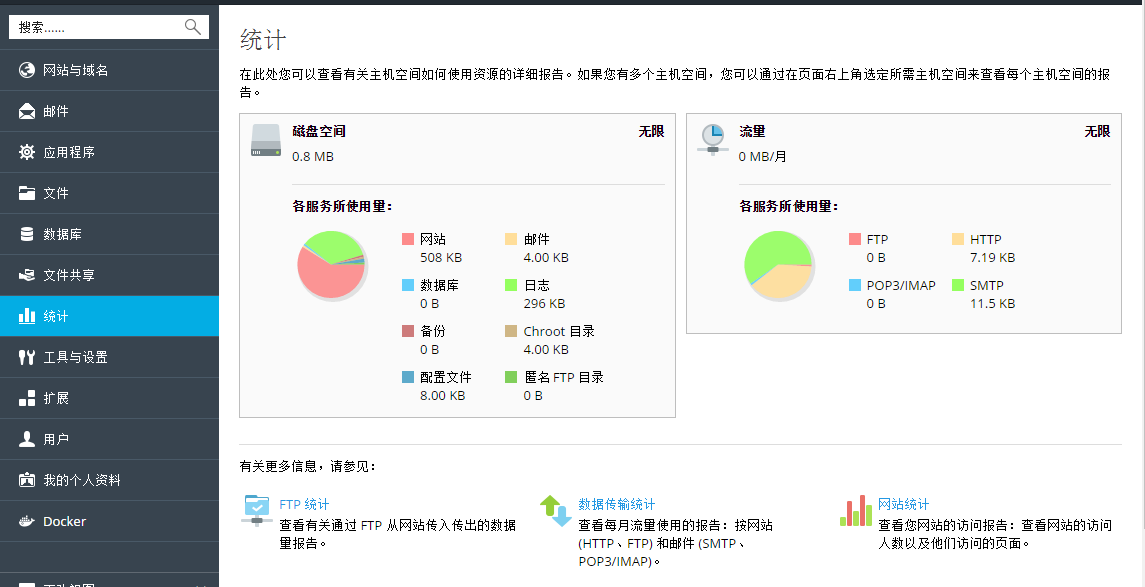This screenshot has width=1145, height=587.
Task: Click the 0.8 MB disk space total
Action: (313, 157)
